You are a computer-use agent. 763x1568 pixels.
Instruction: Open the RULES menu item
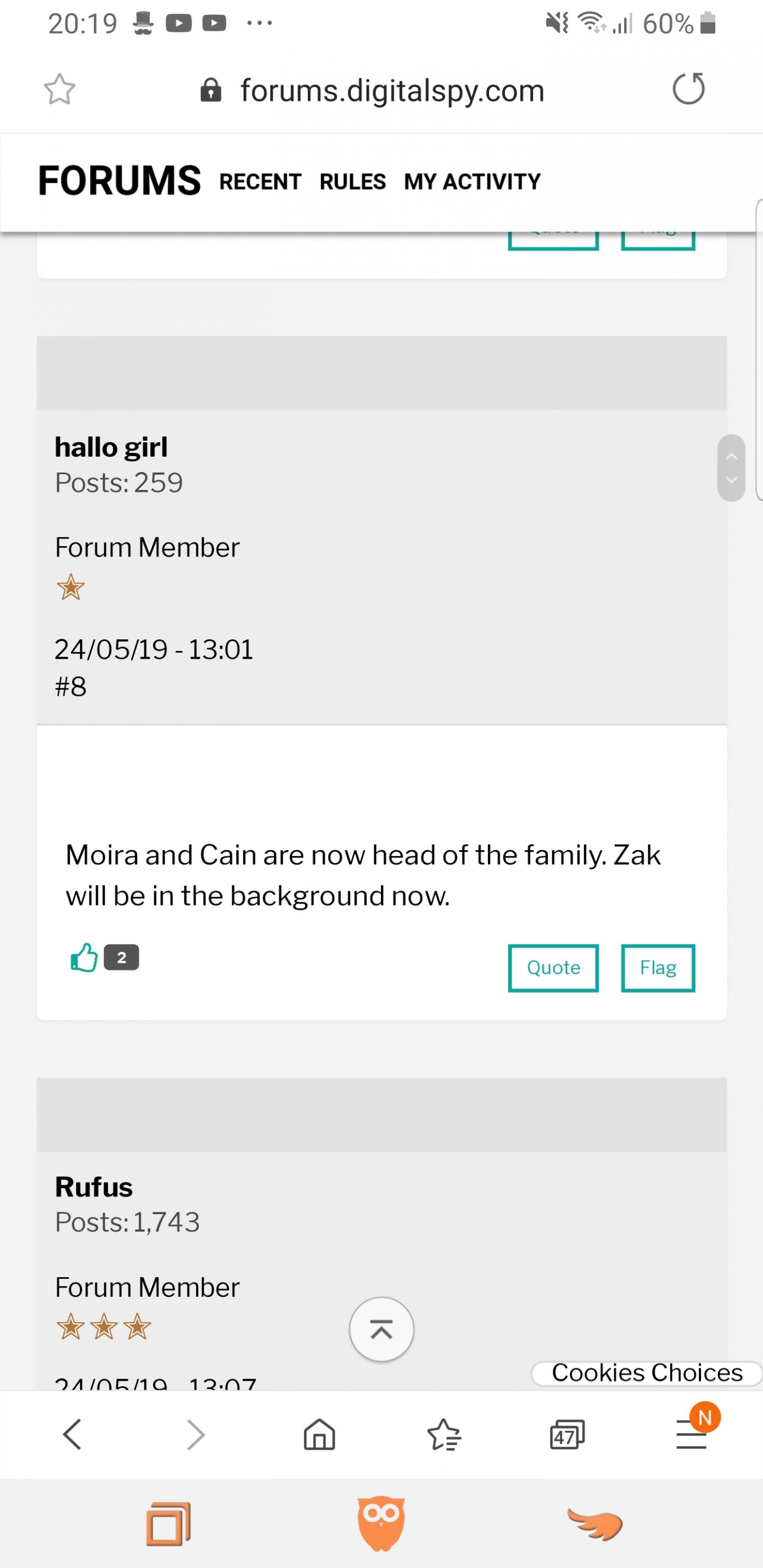coord(352,182)
